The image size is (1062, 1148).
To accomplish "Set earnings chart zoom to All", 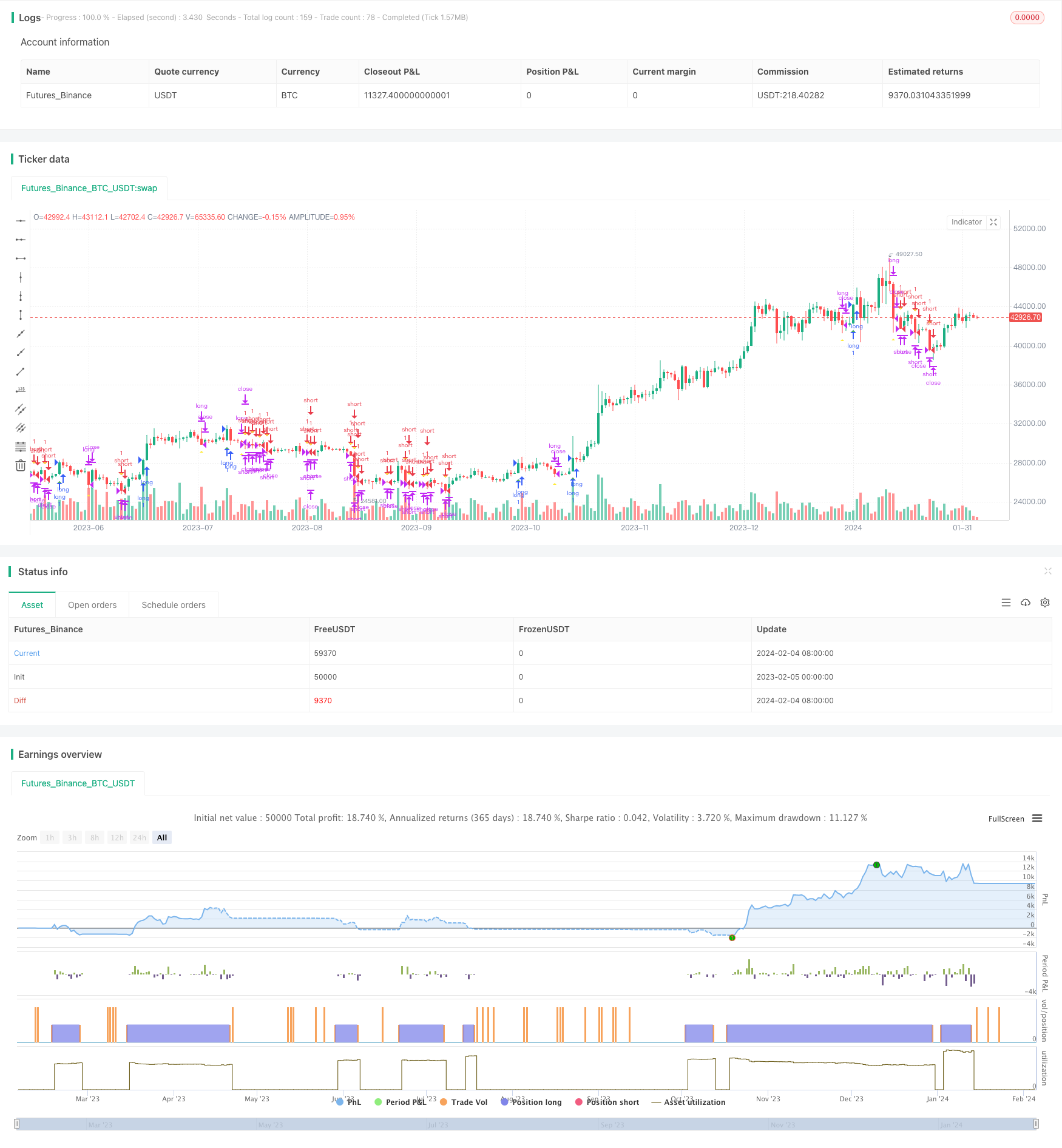I will click(x=162, y=837).
